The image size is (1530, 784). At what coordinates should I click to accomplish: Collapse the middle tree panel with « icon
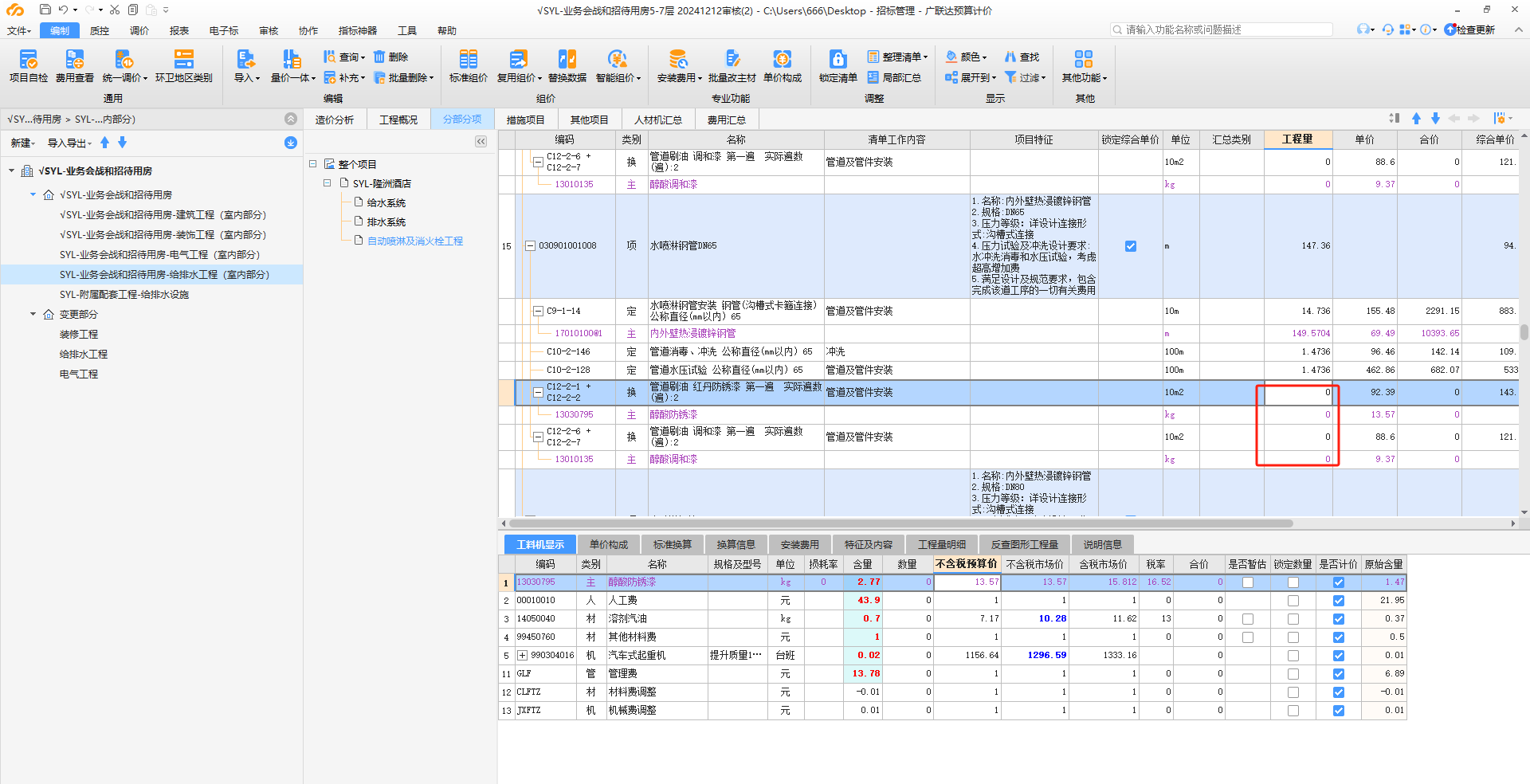coord(481,141)
